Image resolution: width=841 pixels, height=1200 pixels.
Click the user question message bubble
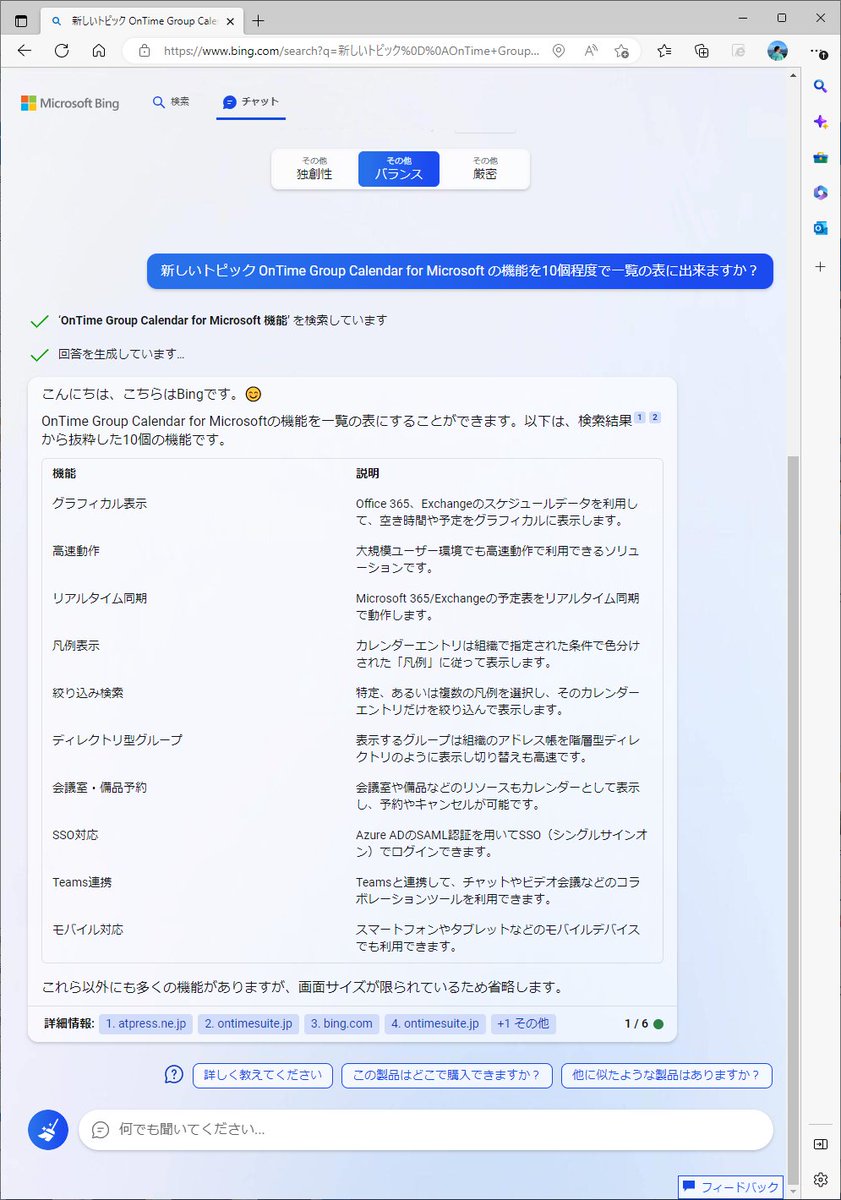pos(460,271)
